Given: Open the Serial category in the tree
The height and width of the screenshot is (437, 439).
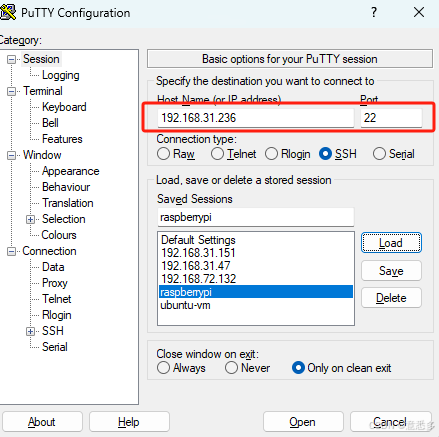Looking at the screenshot, I should tap(55, 347).
